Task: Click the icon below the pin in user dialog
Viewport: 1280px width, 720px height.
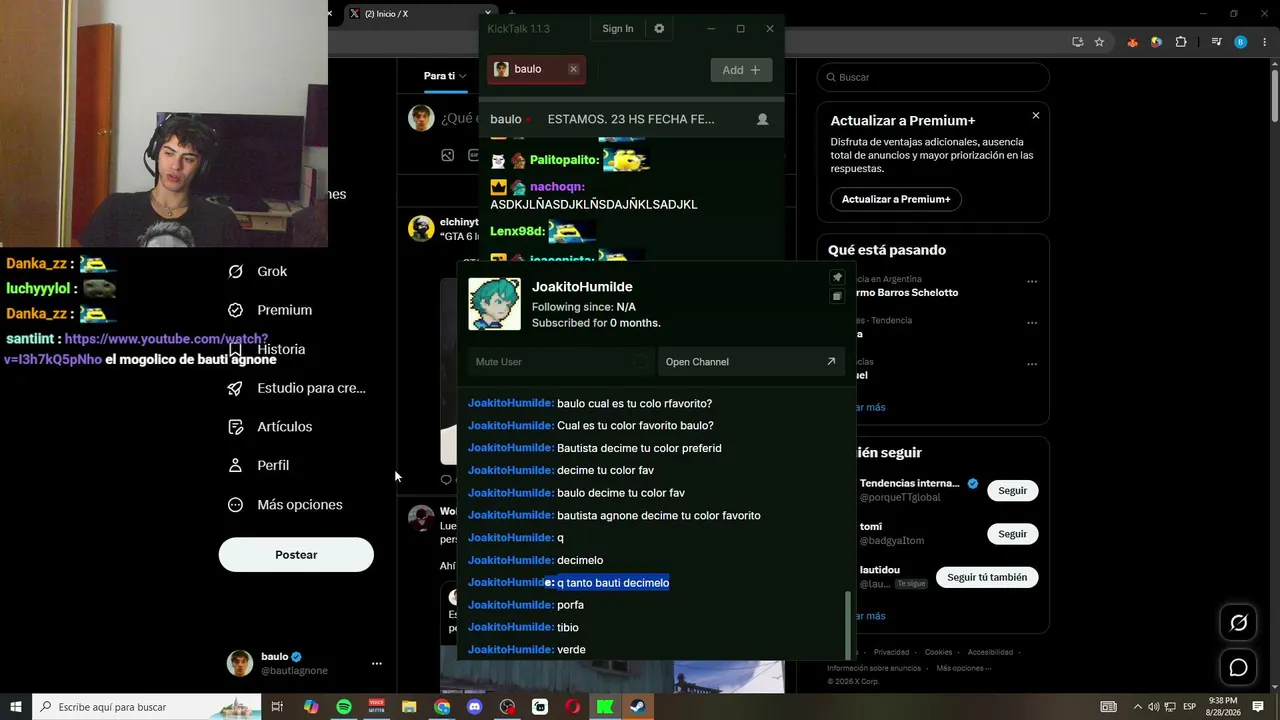Action: [837, 296]
